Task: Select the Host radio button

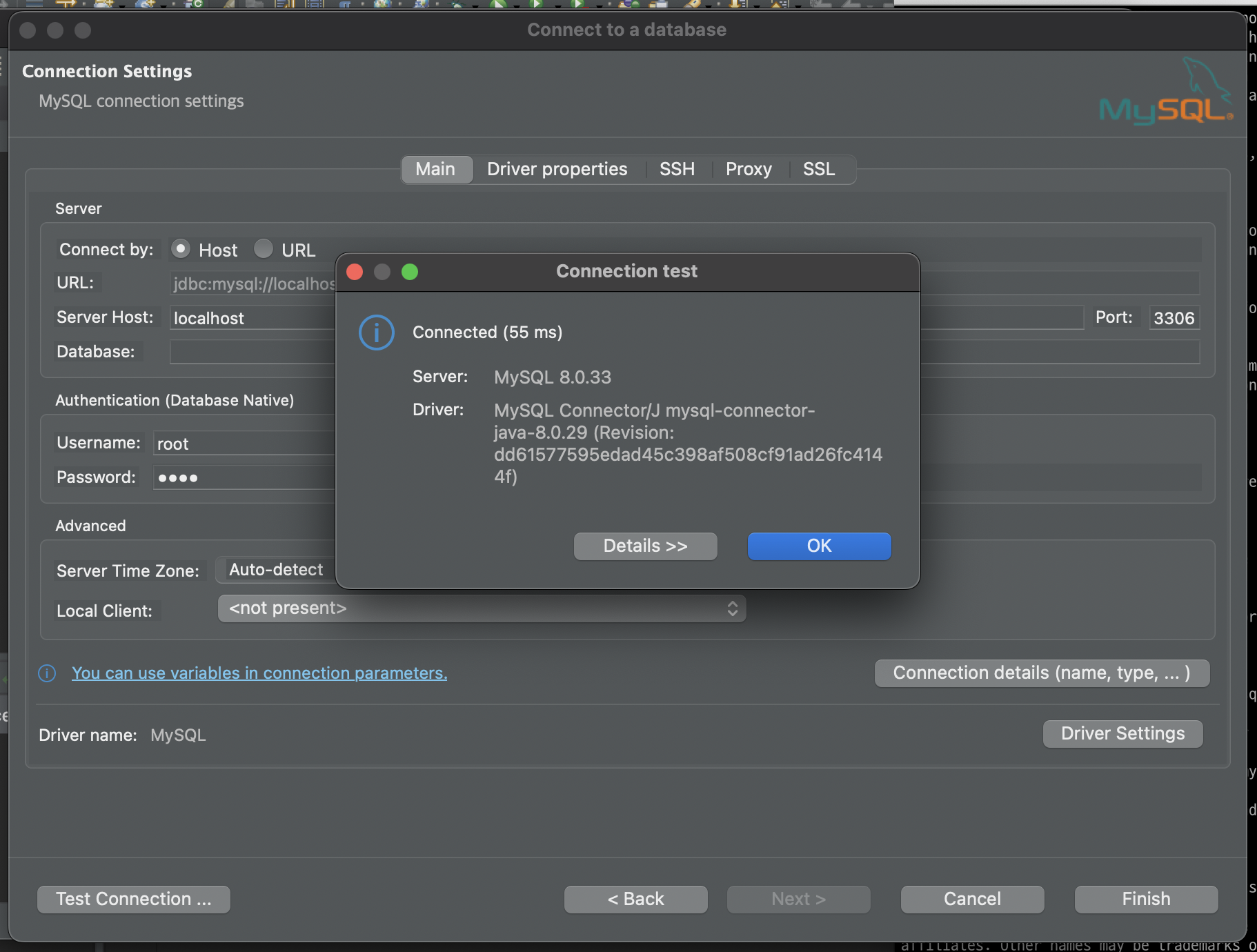Action: [181, 248]
